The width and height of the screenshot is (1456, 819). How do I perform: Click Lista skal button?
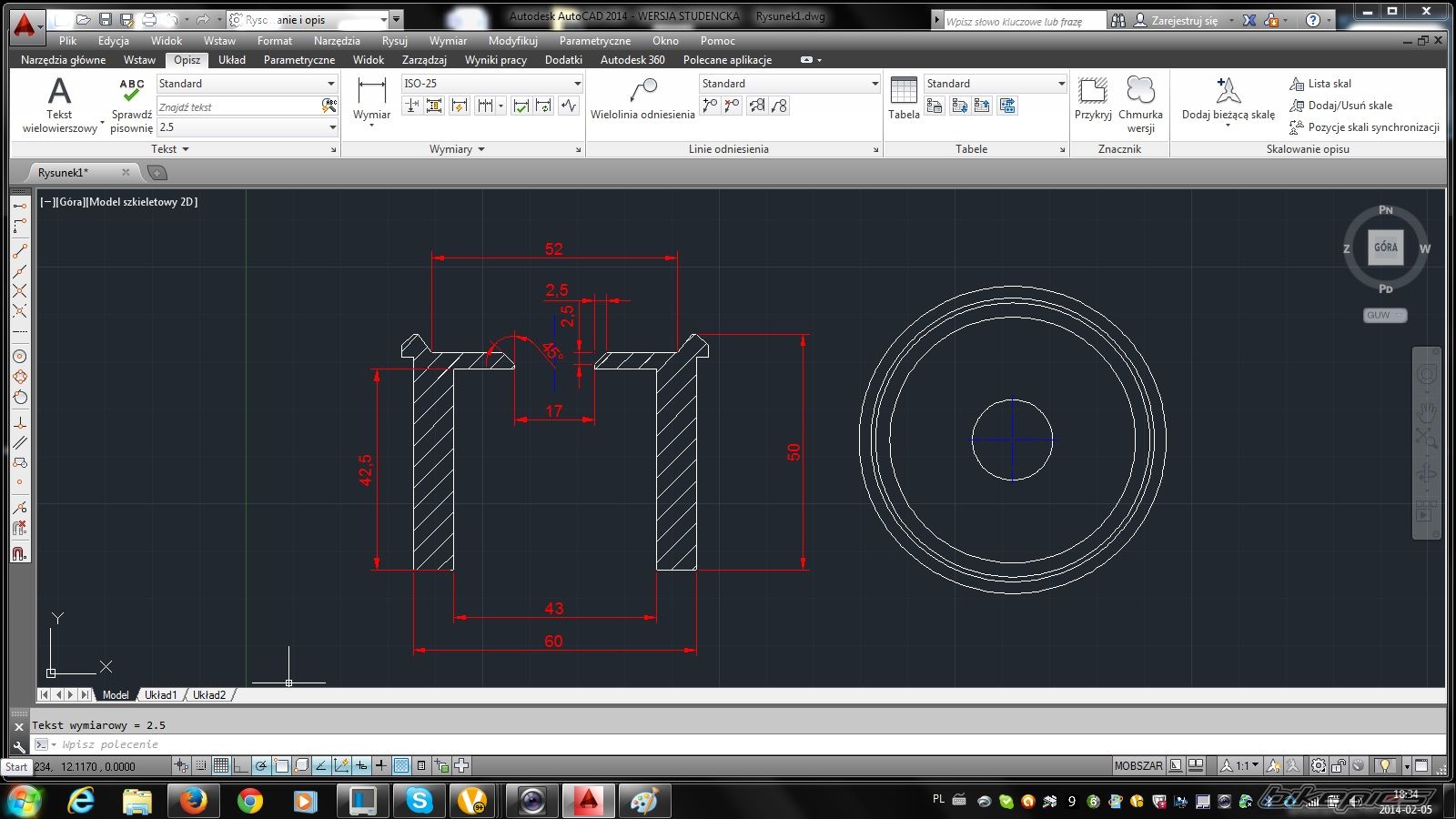(1319, 83)
